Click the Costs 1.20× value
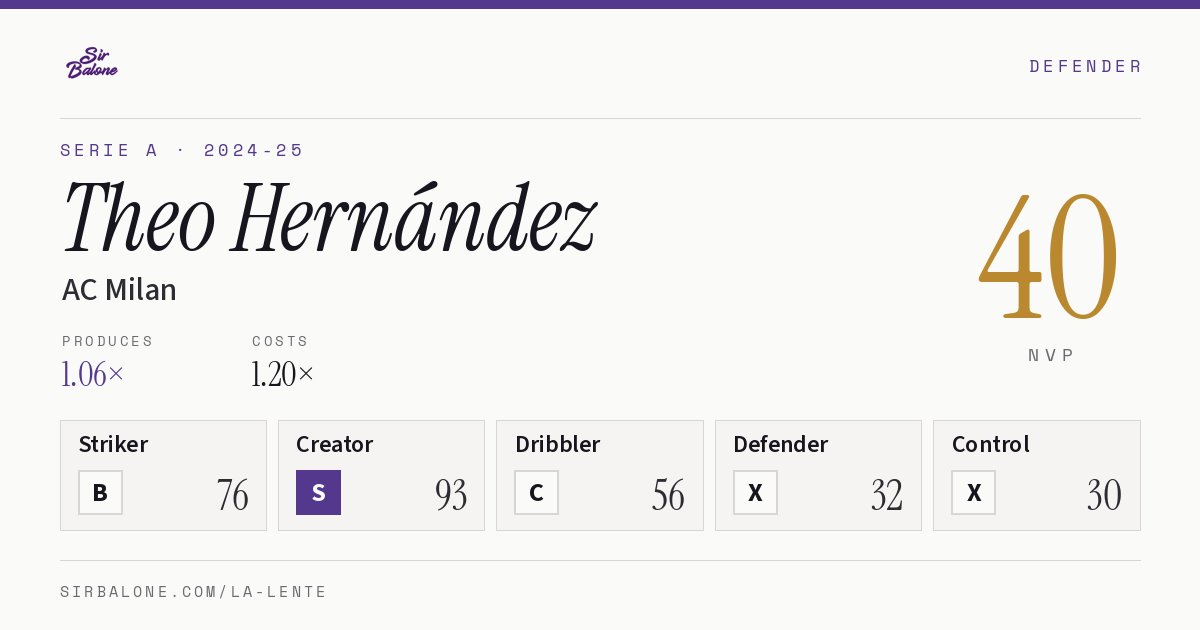 (x=283, y=374)
